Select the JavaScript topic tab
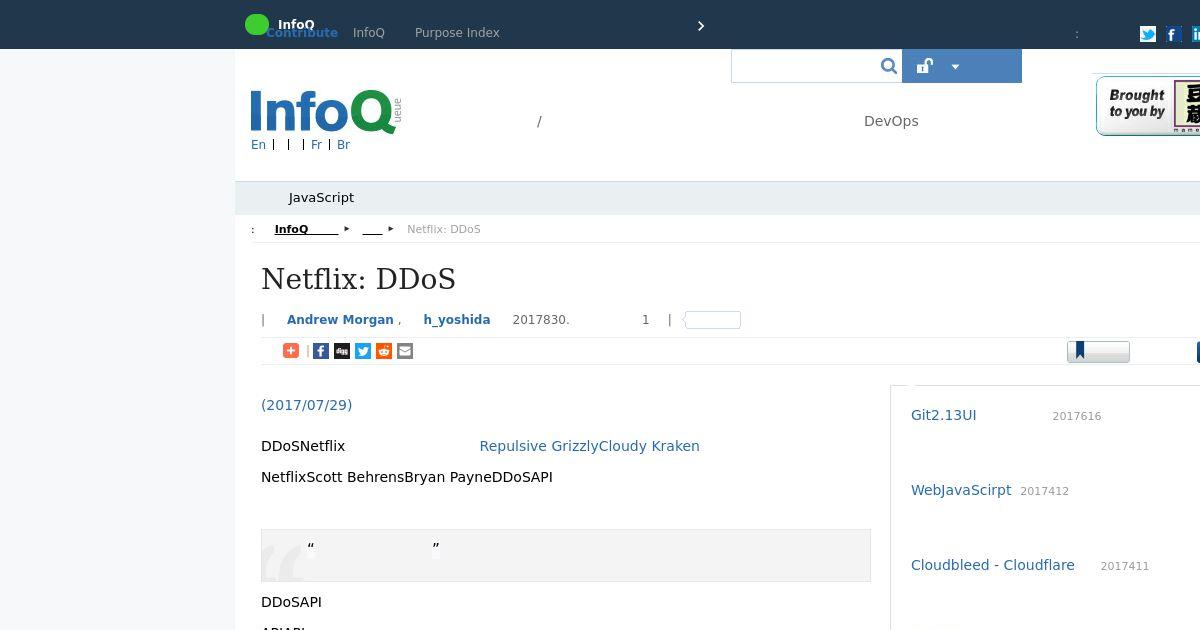Image resolution: width=1200 pixels, height=630 pixels. coord(321,198)
